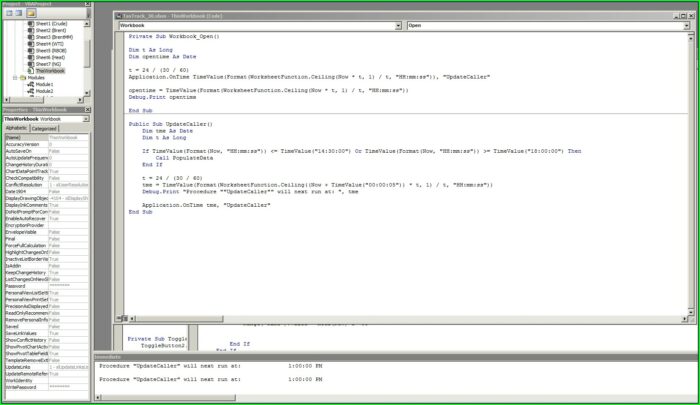This screenshot has height=405, width=700.
Task: Click code window horizontal scrollbar right arrow
Action: [x=684, y=319]
